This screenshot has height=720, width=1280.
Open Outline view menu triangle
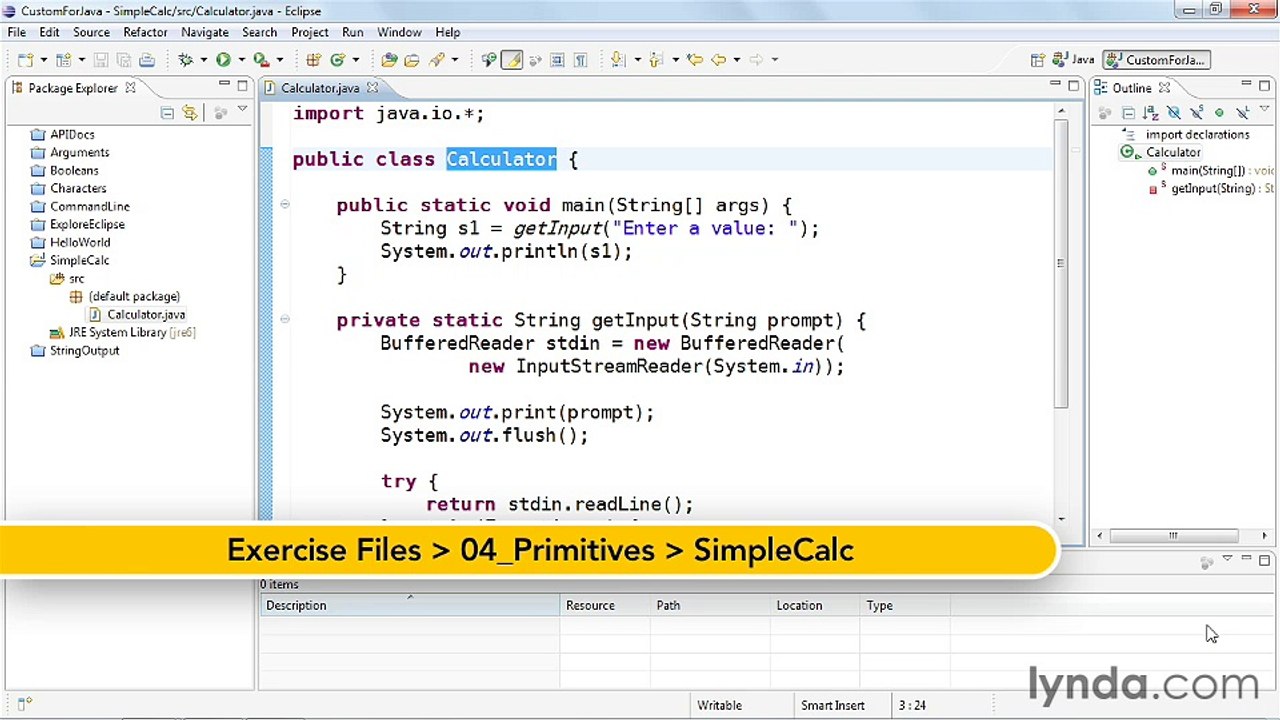(1264, 108)
